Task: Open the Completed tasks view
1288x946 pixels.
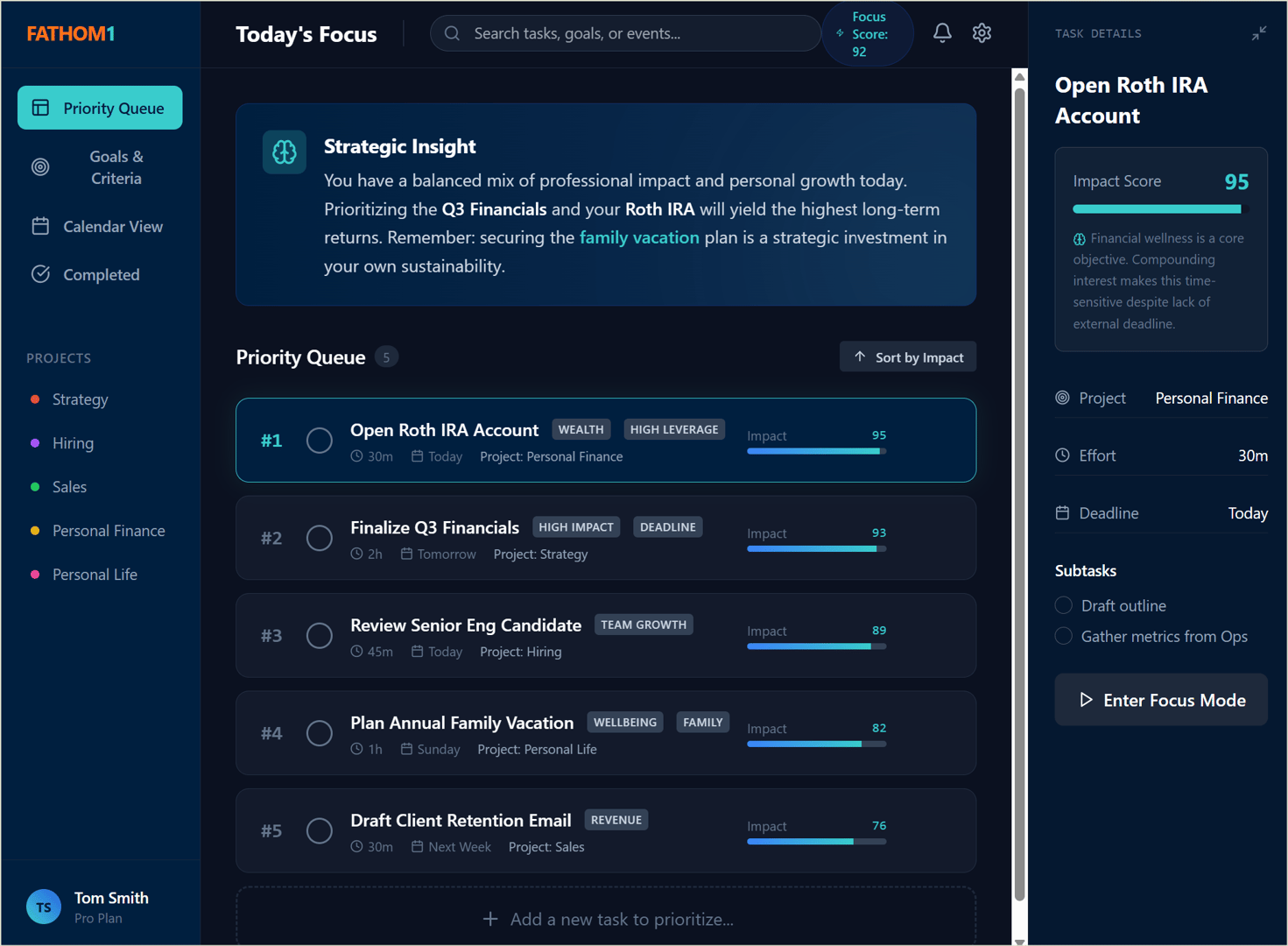Action: [x=100, y=273]
